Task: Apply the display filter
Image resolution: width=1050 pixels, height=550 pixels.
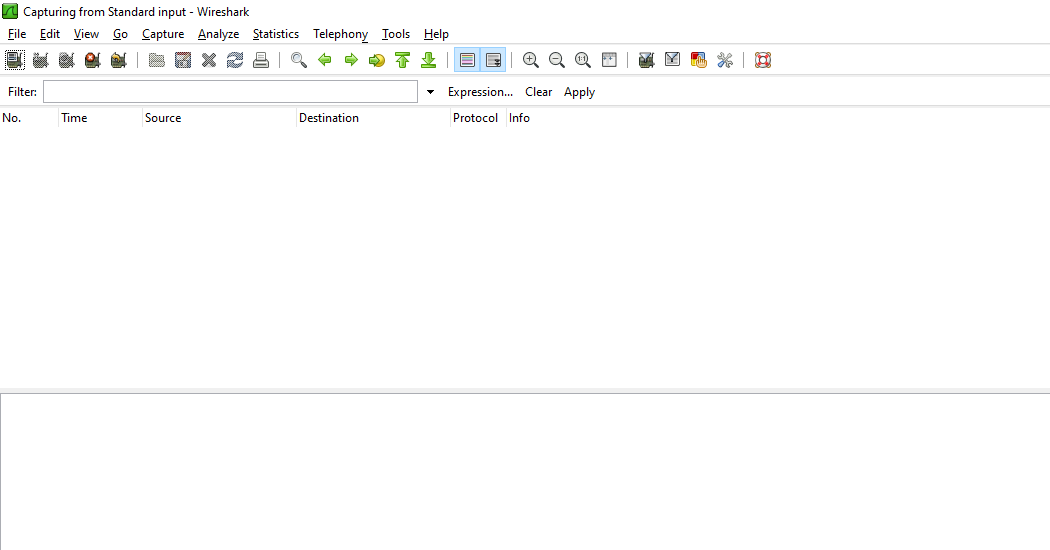Action: [x=579, y=92]
